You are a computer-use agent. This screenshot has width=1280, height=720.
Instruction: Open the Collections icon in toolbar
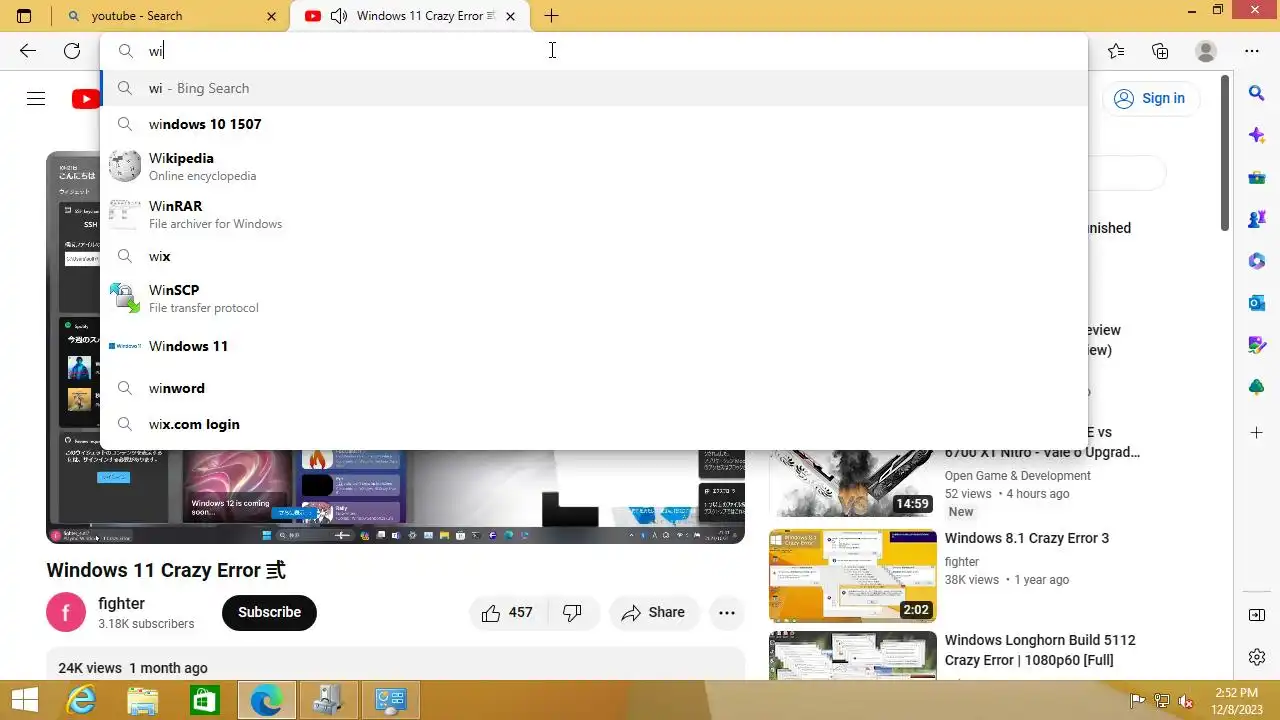coord(1160,51)
